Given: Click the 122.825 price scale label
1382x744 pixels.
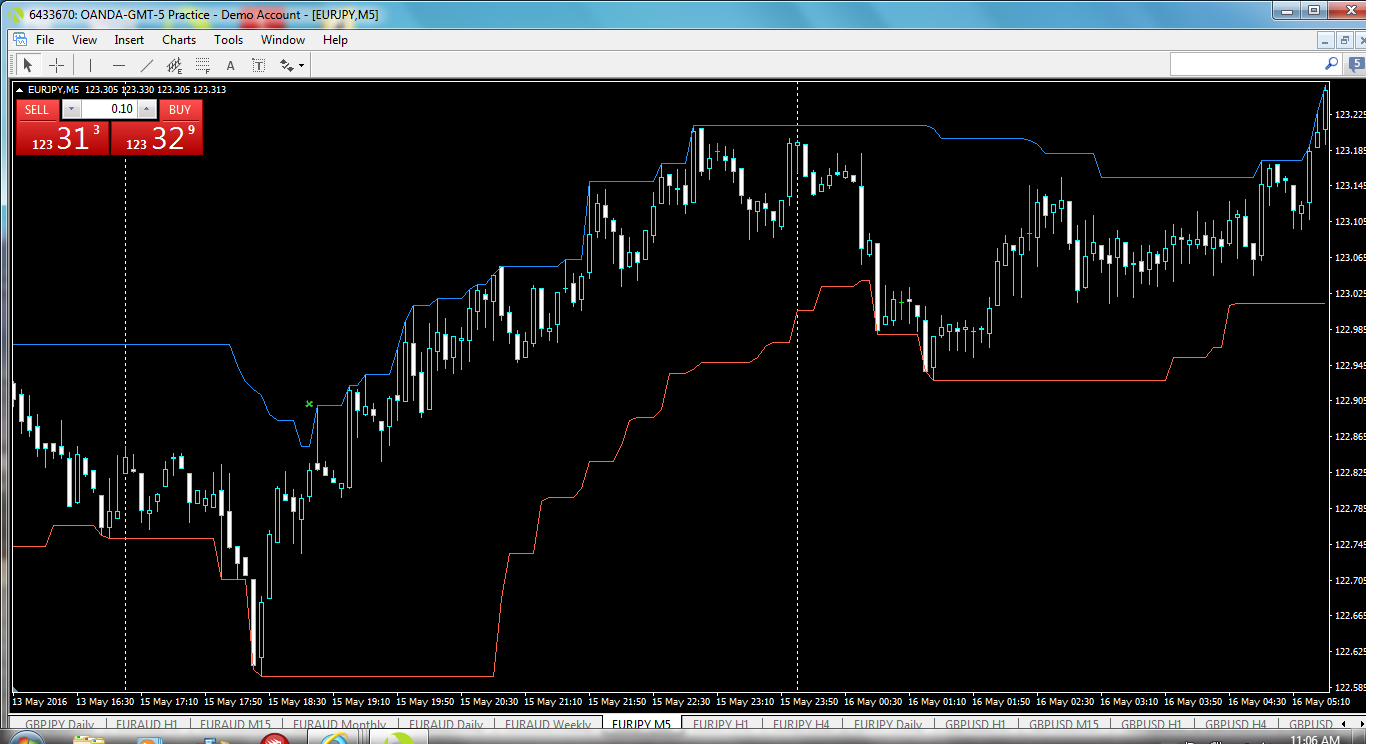Looking at the screenshot, I should point(1350,473).
